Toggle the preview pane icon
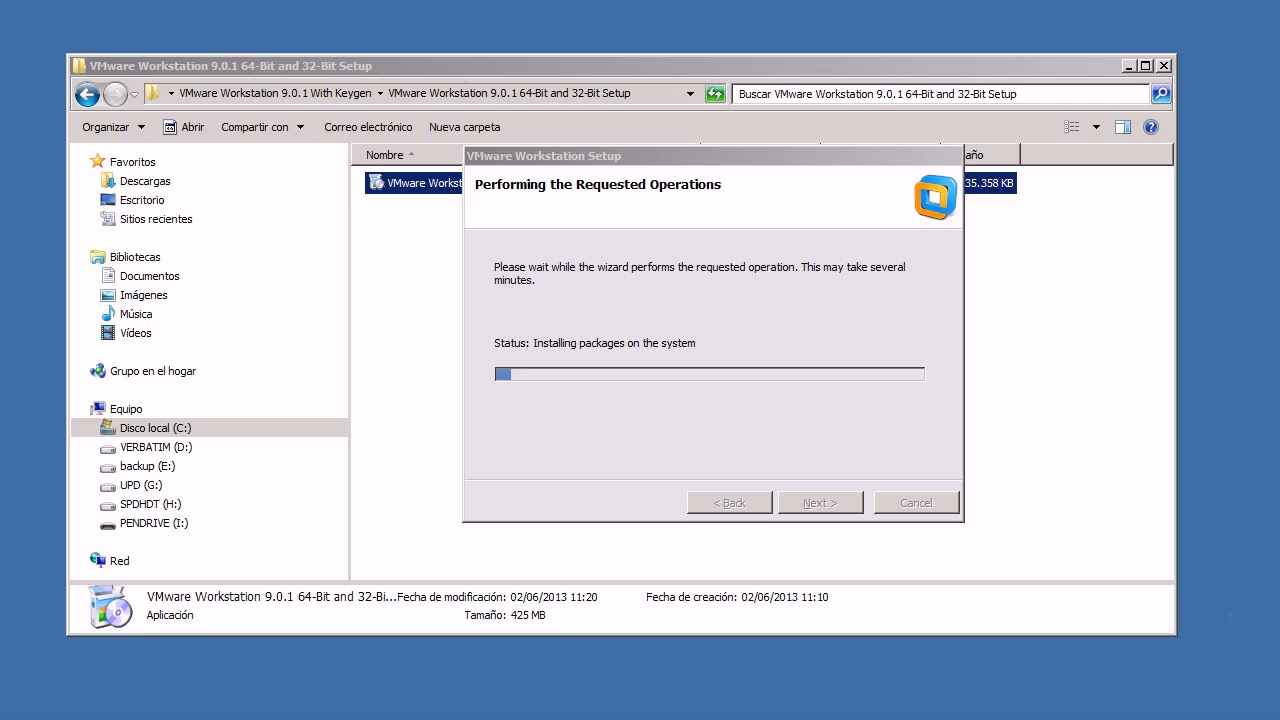 click(x=1123, y=127)
